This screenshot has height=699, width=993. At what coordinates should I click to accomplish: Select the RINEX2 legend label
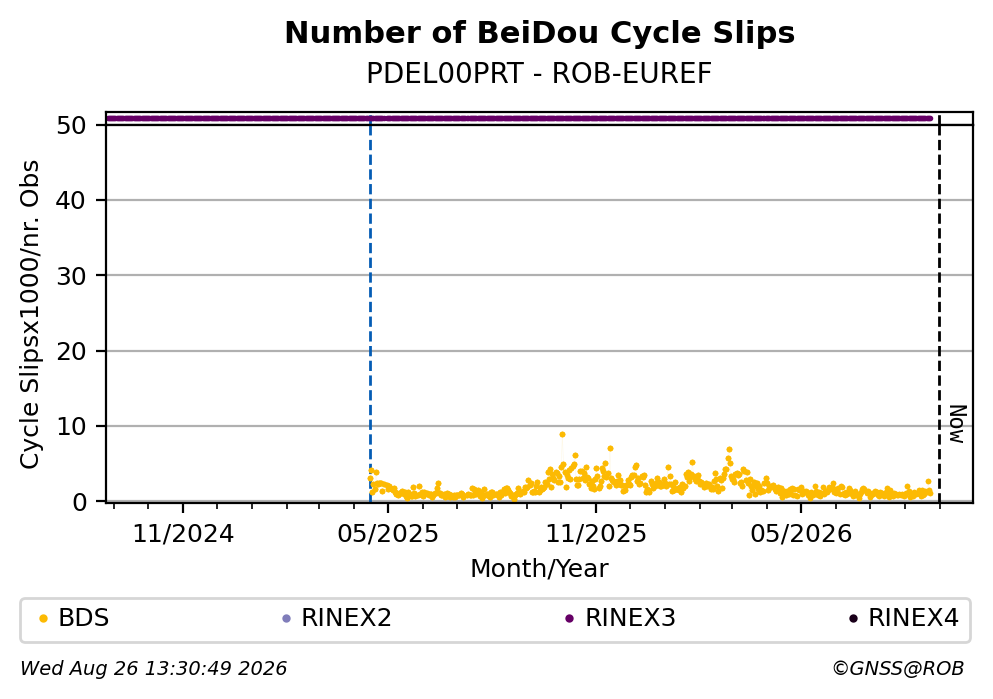click(346, 618)
